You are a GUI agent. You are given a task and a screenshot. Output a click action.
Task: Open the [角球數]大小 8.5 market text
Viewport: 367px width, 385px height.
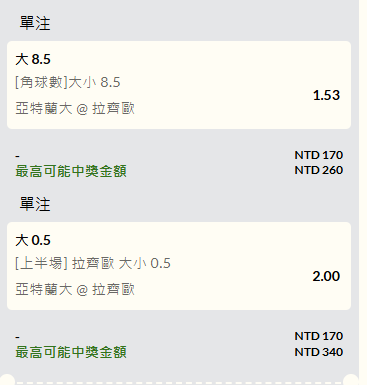click(x=68, y=82)
